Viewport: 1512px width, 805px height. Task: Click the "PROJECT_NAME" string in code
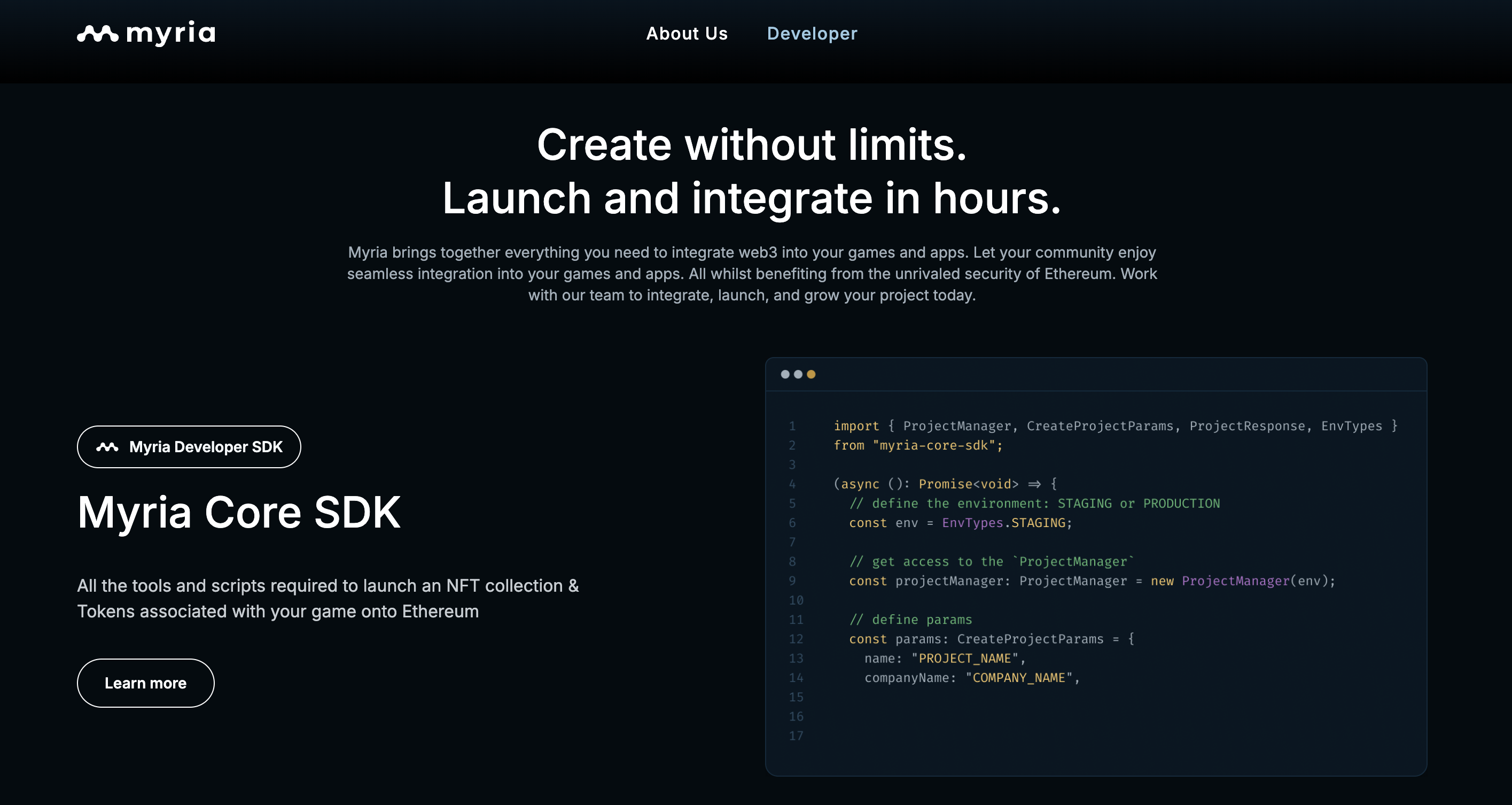pyautogui.click(x=965, y=659)
